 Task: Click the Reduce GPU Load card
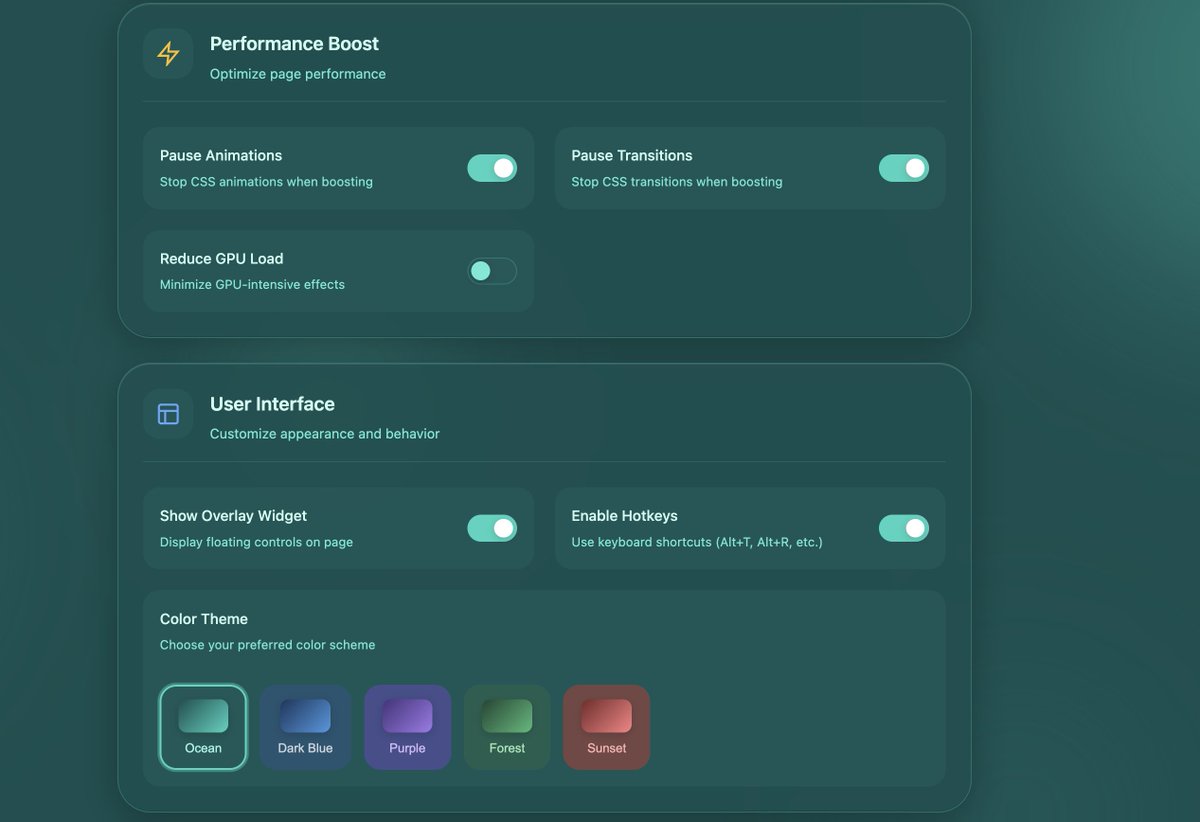tap(338, 271)
